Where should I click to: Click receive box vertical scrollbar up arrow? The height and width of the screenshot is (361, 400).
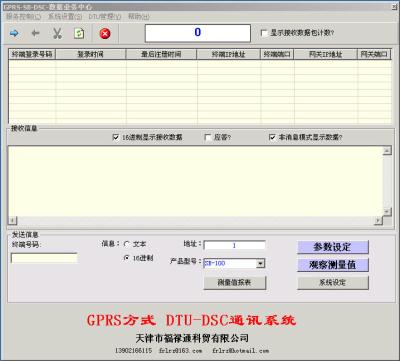387,151
